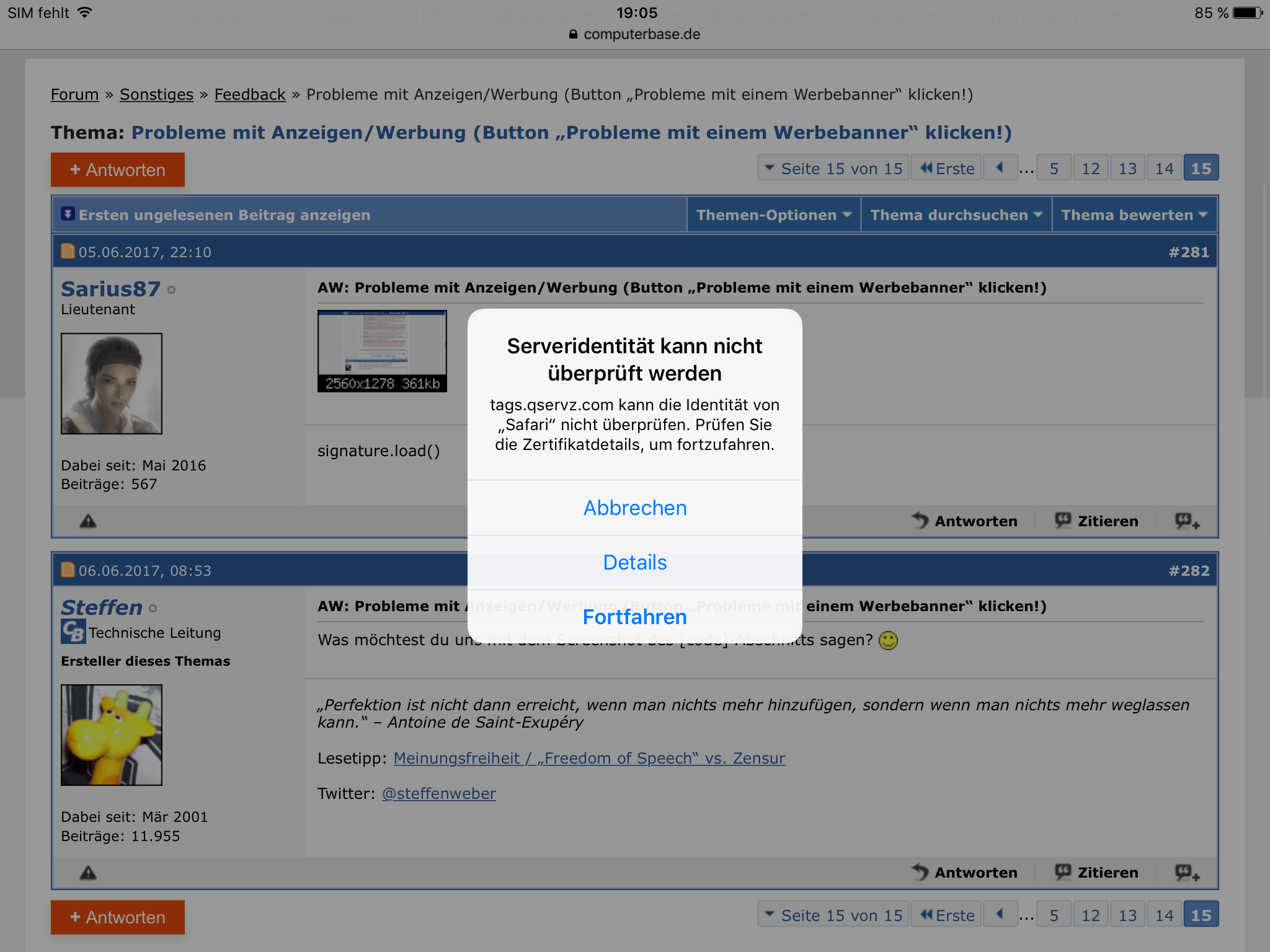
Task: Click warning report icon in post #281
Action: [88, 521]
